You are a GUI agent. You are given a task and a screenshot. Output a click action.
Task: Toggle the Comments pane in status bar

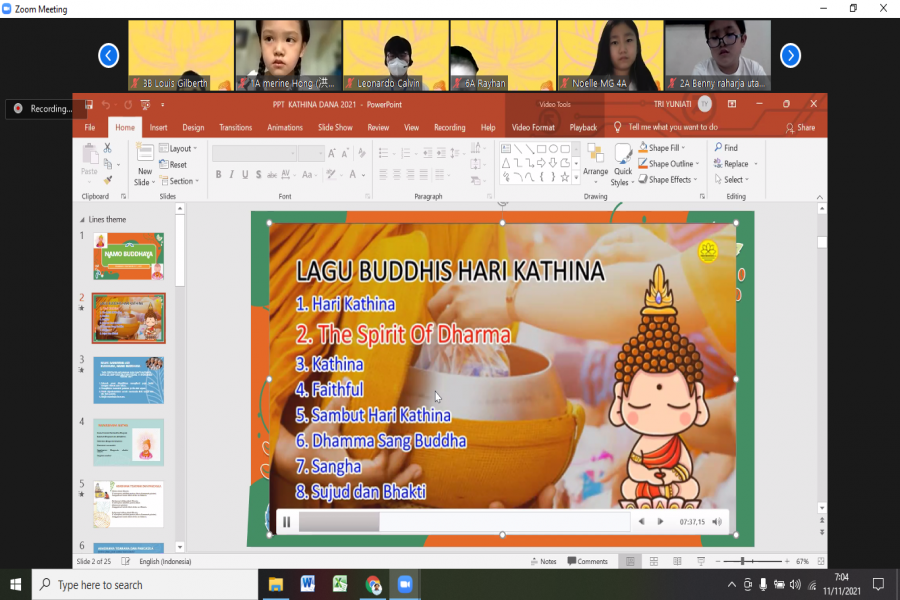[587, 561]
